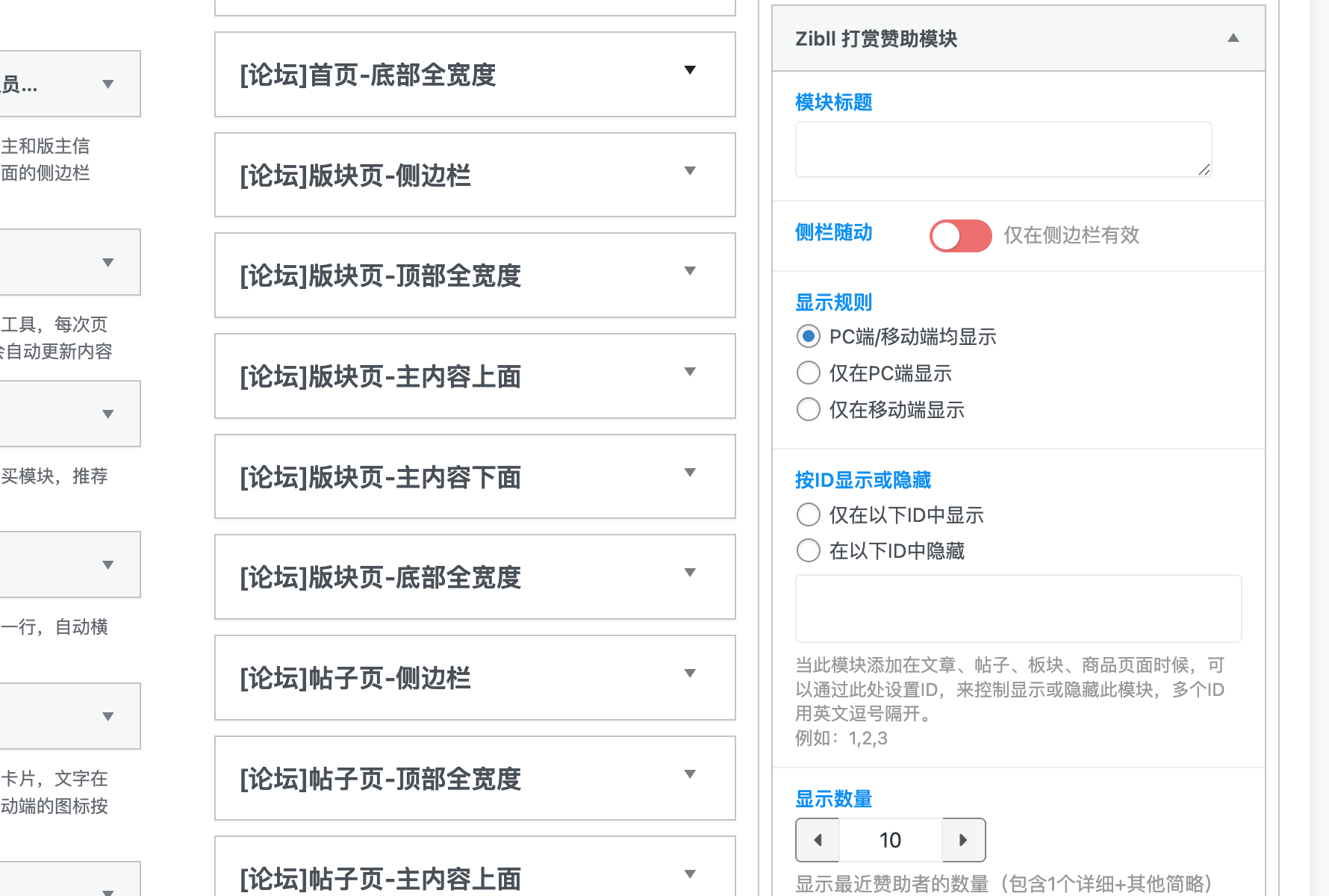Select the 仅在移动端显示 radio option
Image resolution: width=1329 pixels, height=896 pixels.
point(808,409)
